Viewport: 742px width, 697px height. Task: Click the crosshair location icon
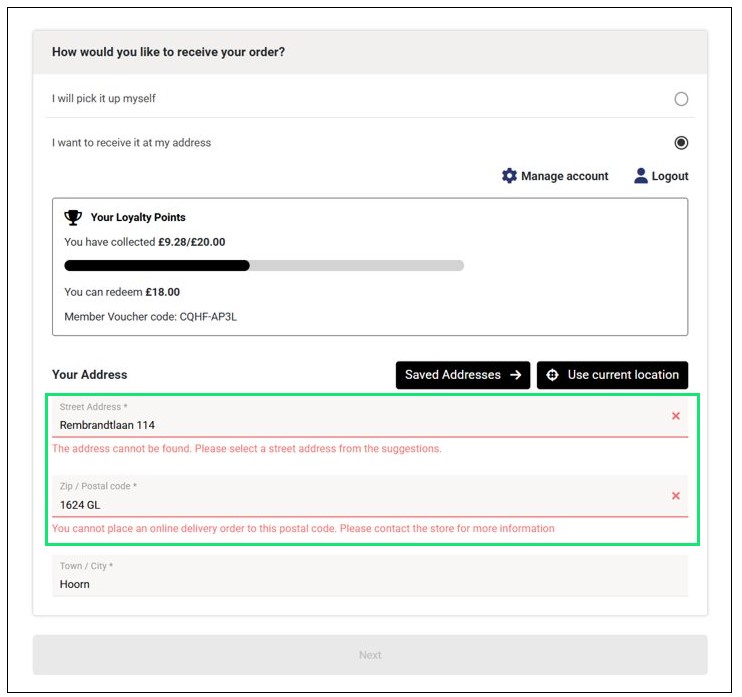pos(553,375)
